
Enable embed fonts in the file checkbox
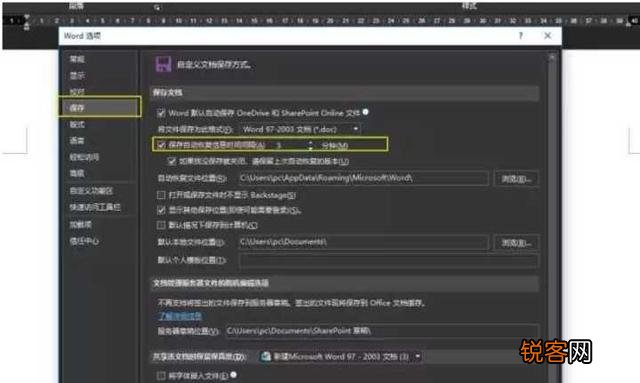(x=161, y=375)
